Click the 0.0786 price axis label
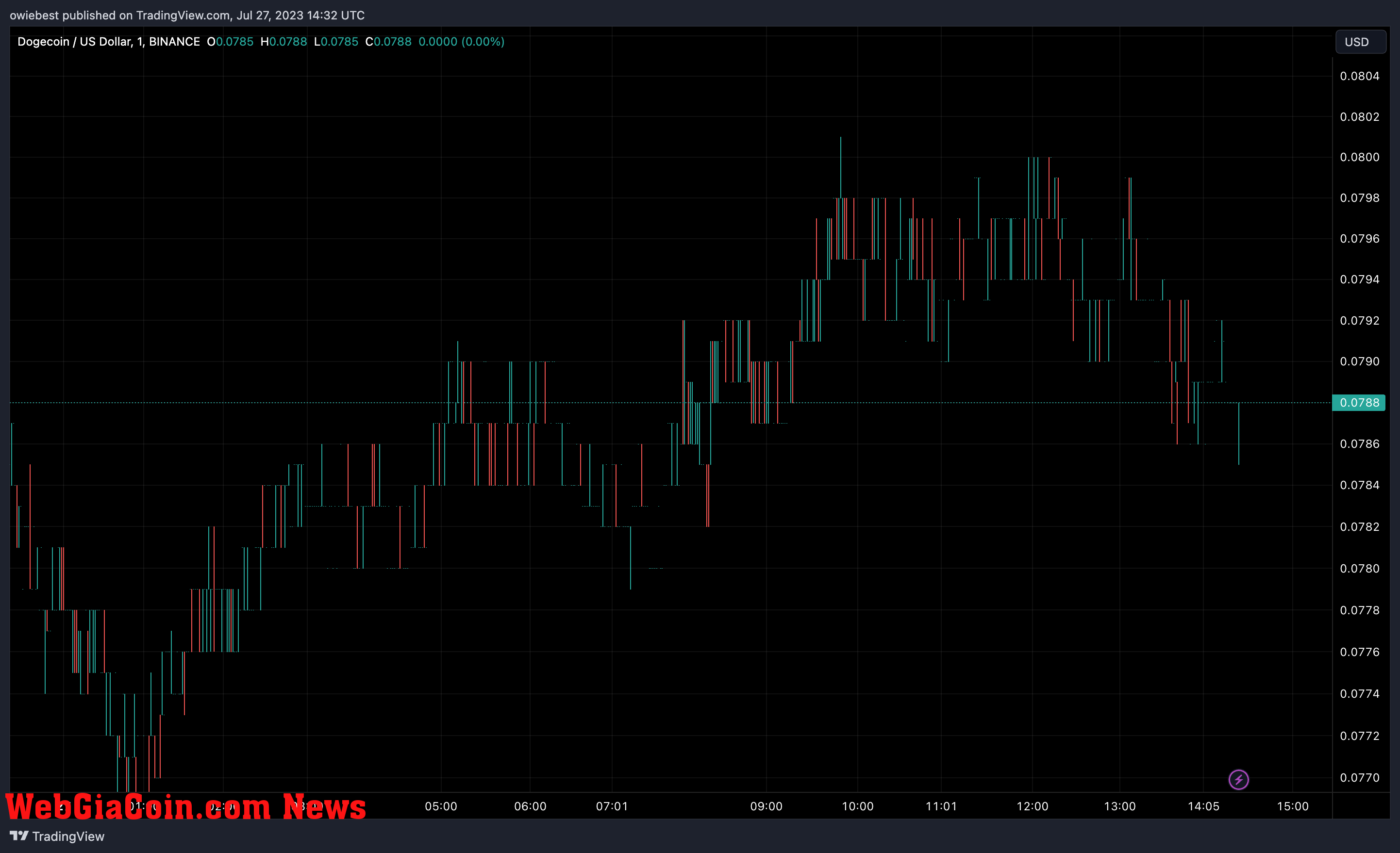Screen dimensions: 1400x853 (1359, 443)
